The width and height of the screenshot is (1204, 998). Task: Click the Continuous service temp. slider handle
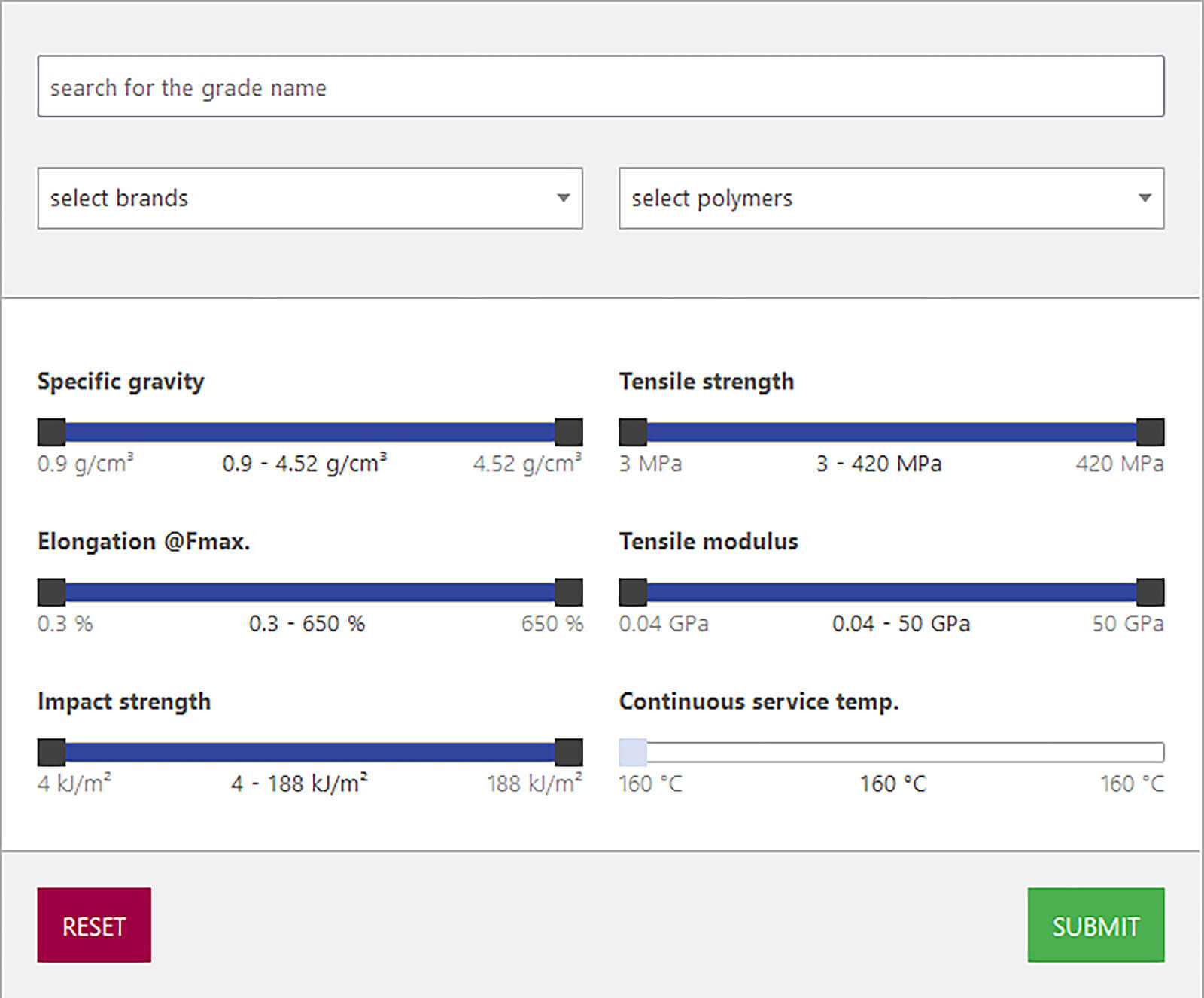(x=633, y=752)
